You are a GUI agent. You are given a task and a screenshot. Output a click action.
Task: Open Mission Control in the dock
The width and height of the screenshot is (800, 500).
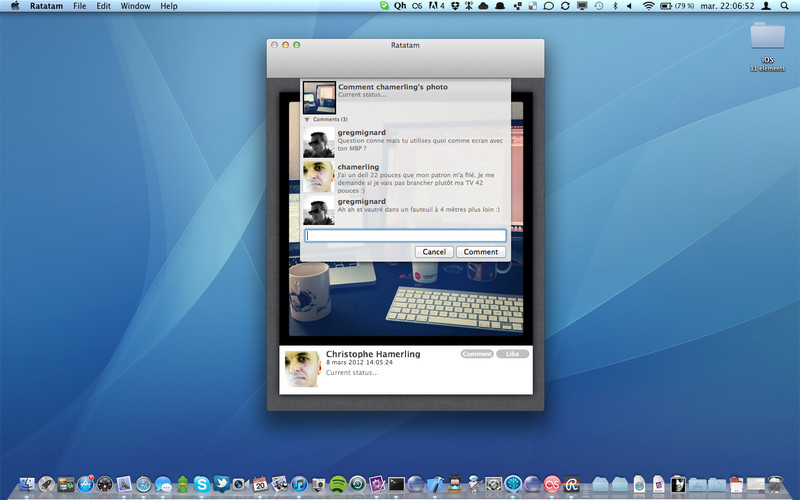click(x=66, y=484)
